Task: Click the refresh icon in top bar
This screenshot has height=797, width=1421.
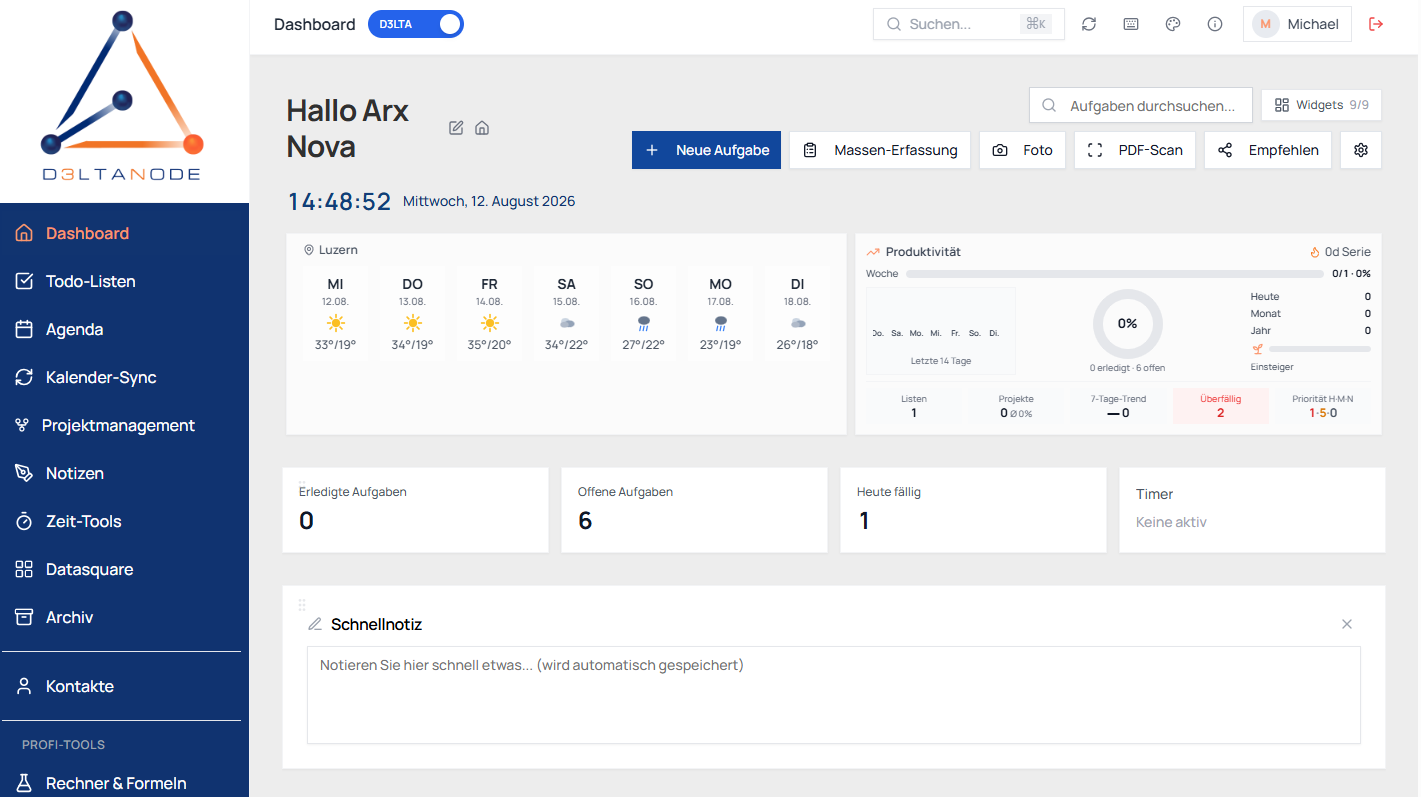Action: tap(1089, 24)
